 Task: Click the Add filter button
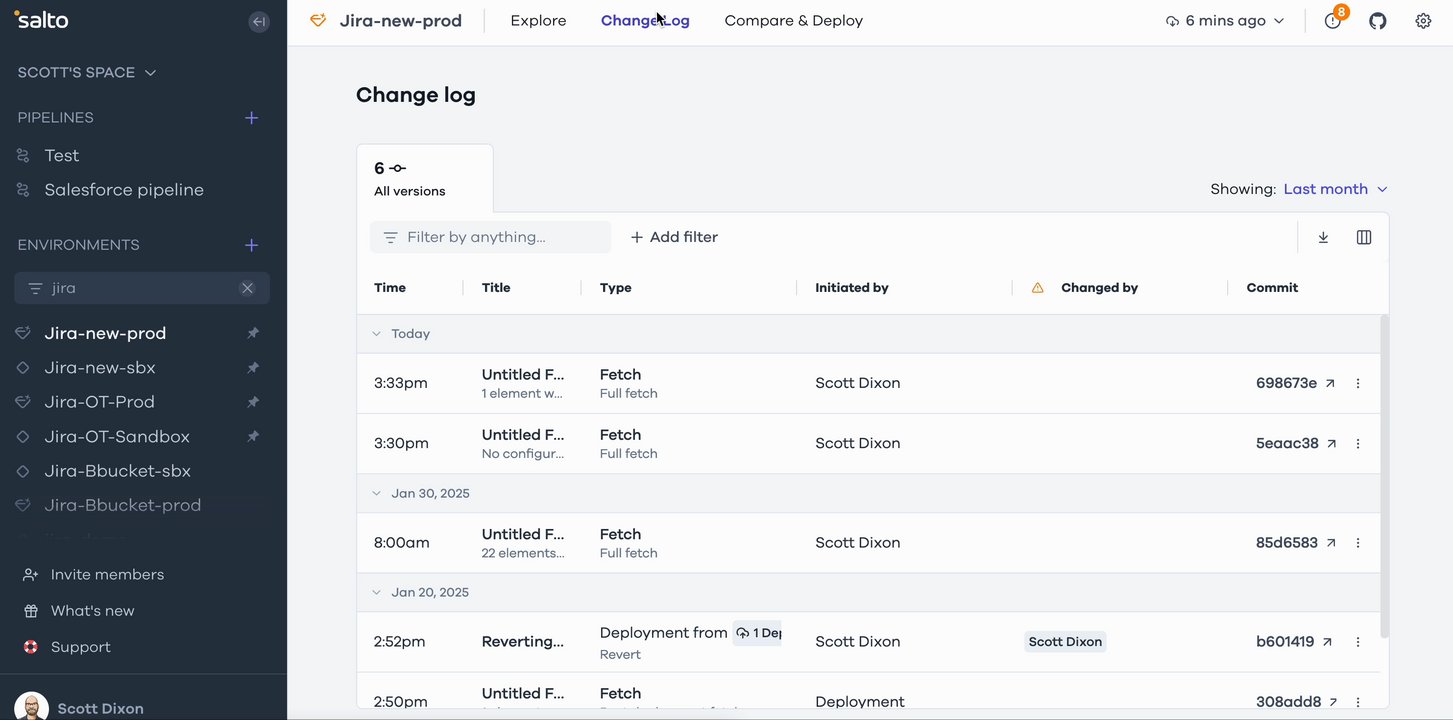pos(674,237)
